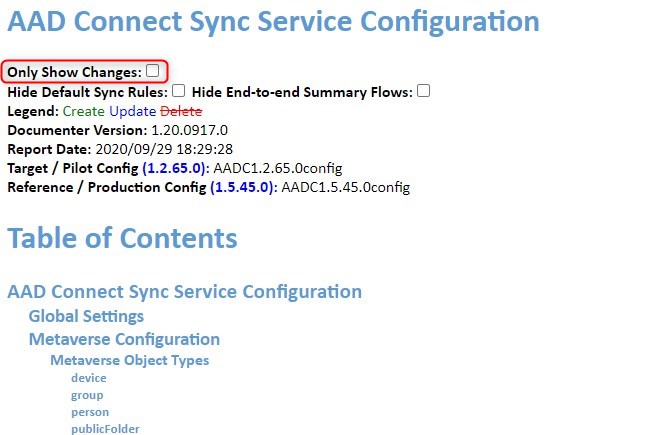Open the Metaverse Configuration section link
Screen dimensions: 654x435
tap(124, 339)
